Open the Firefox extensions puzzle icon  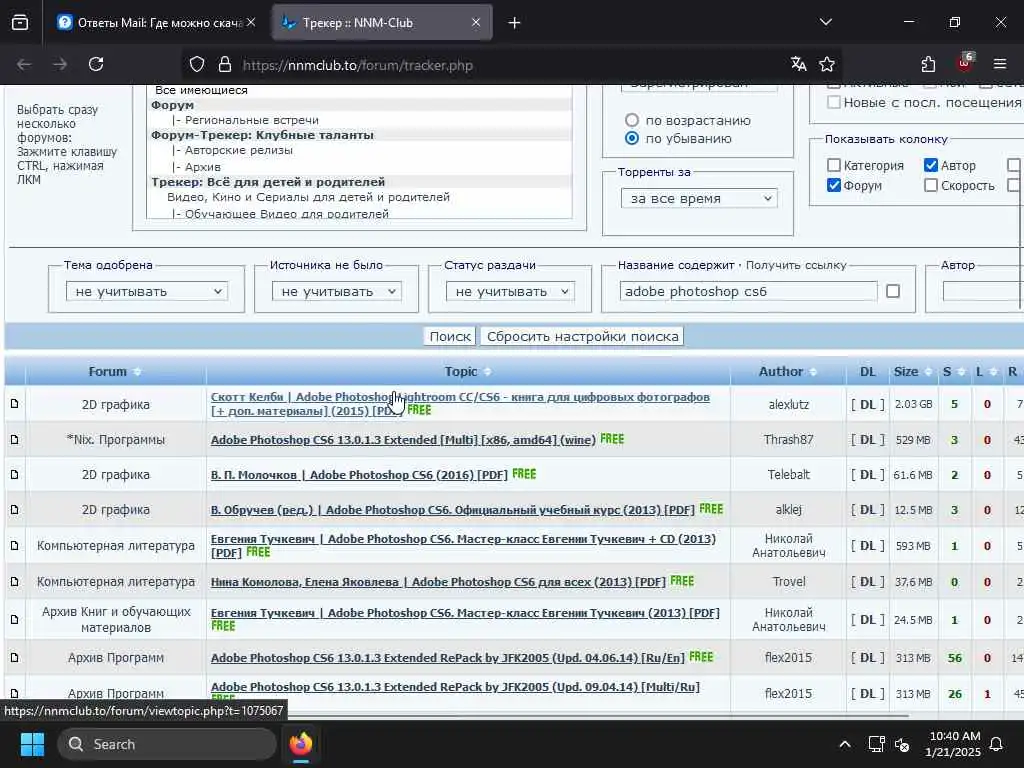point(928,64)
